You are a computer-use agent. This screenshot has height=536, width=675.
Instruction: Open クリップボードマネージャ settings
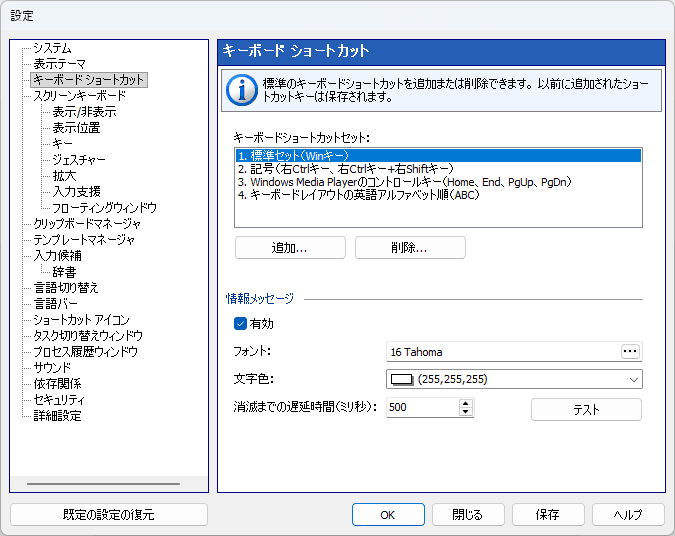(x=87, y=223)
